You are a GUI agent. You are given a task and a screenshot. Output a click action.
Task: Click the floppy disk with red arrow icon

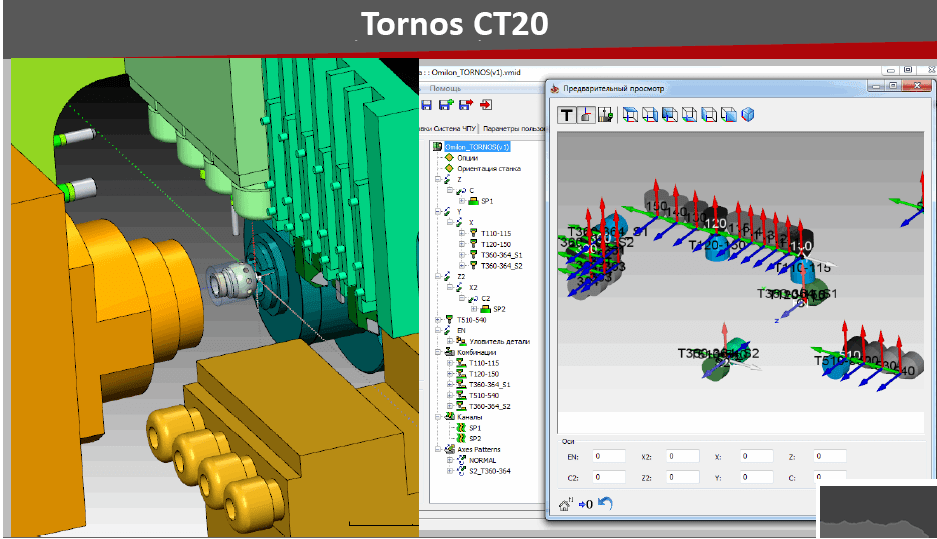pyautogui.click(x=466, y=104)
